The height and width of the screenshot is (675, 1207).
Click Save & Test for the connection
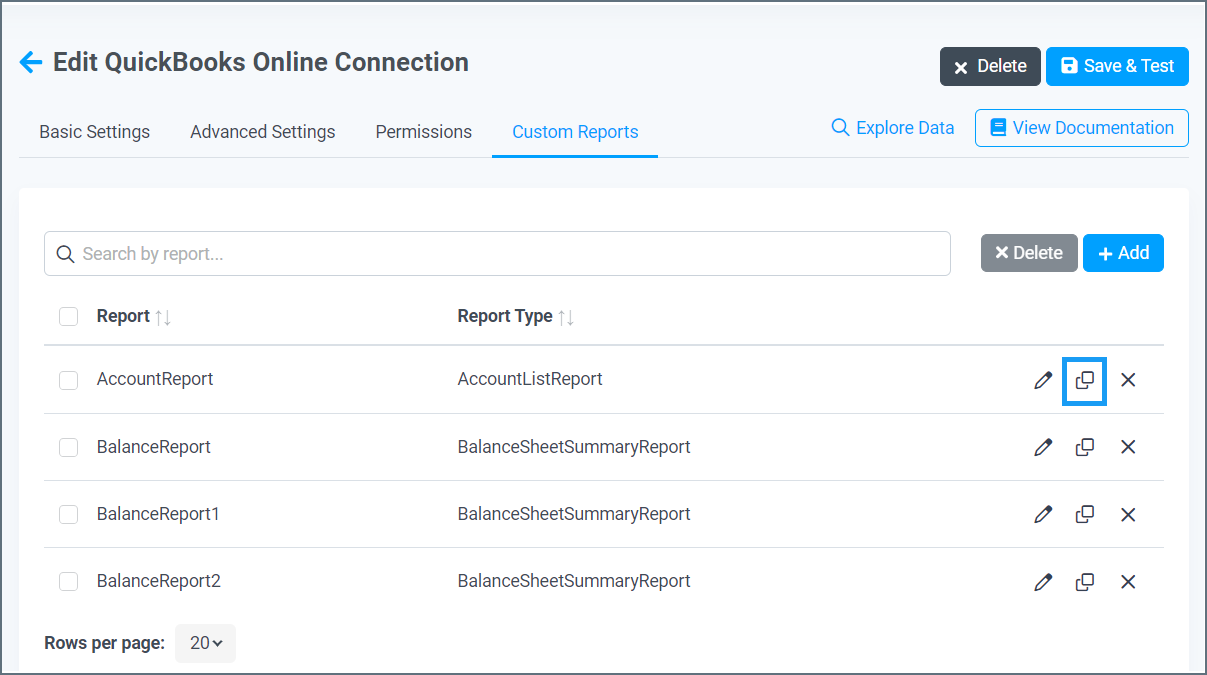1117,66
